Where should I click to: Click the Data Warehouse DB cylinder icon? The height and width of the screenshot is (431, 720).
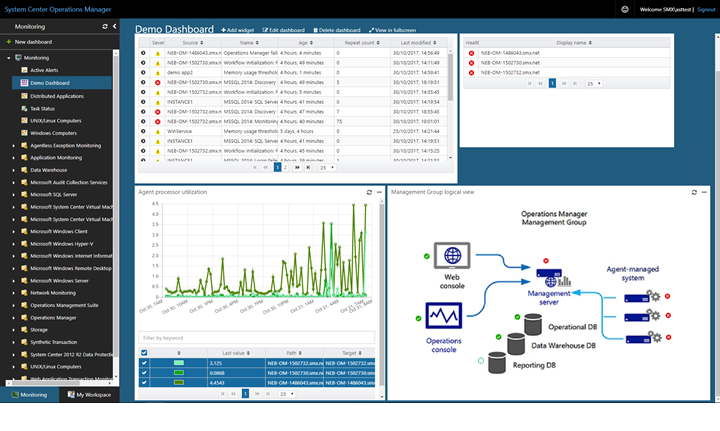(x=516, y=344)
